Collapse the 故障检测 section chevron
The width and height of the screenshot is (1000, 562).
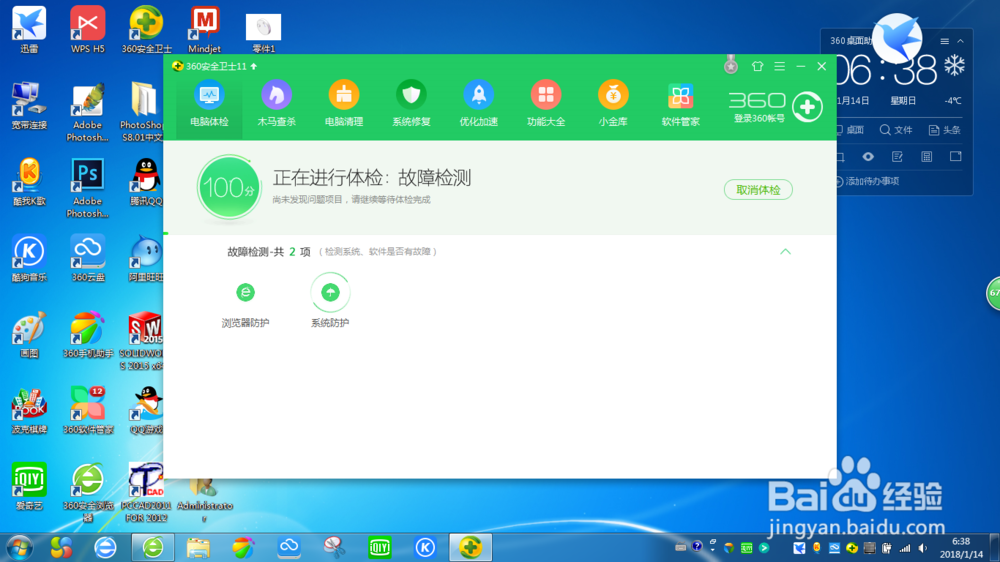point(785,251)
